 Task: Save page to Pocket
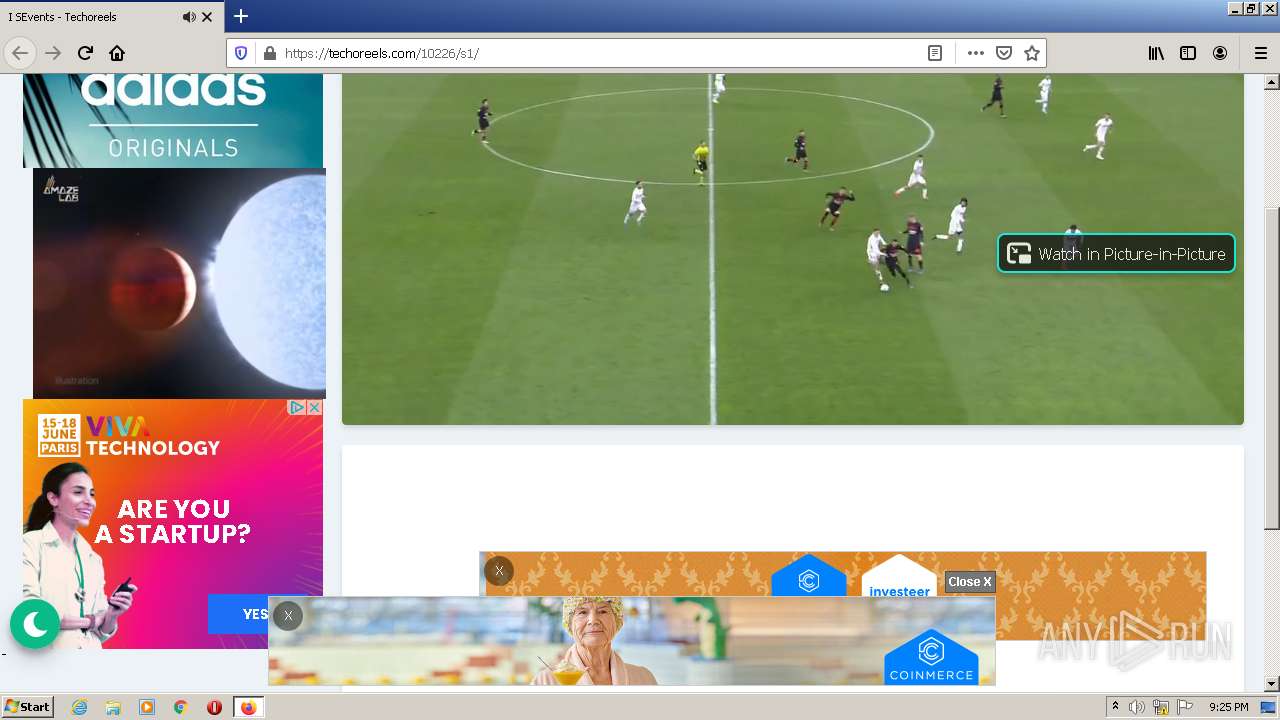(x=1004, y=53)
